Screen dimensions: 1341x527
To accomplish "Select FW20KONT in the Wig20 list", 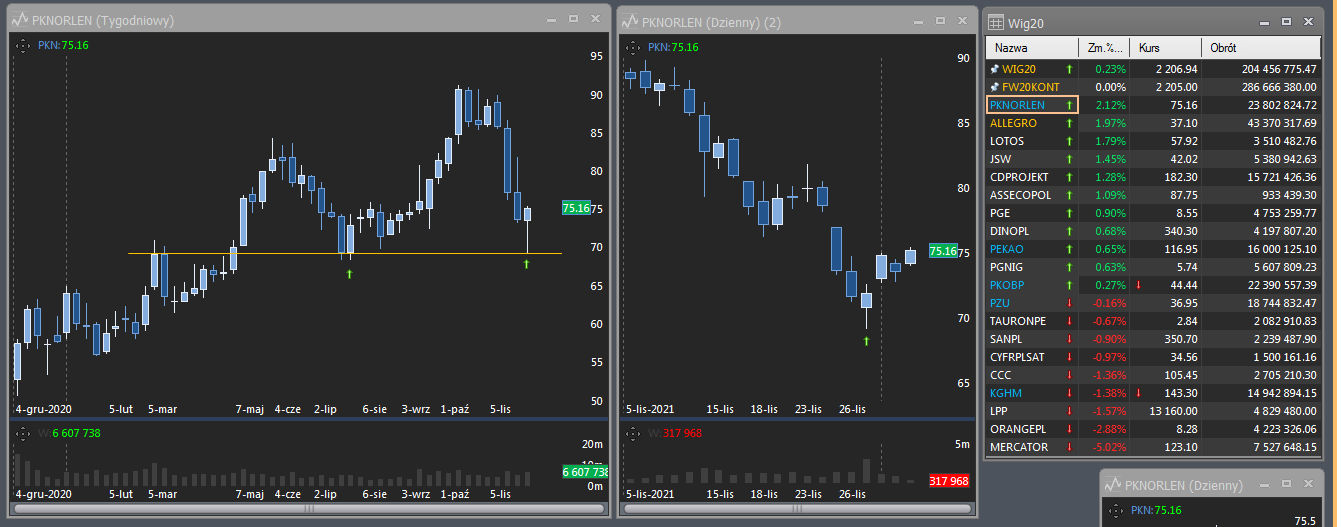I will [1030, 87].
